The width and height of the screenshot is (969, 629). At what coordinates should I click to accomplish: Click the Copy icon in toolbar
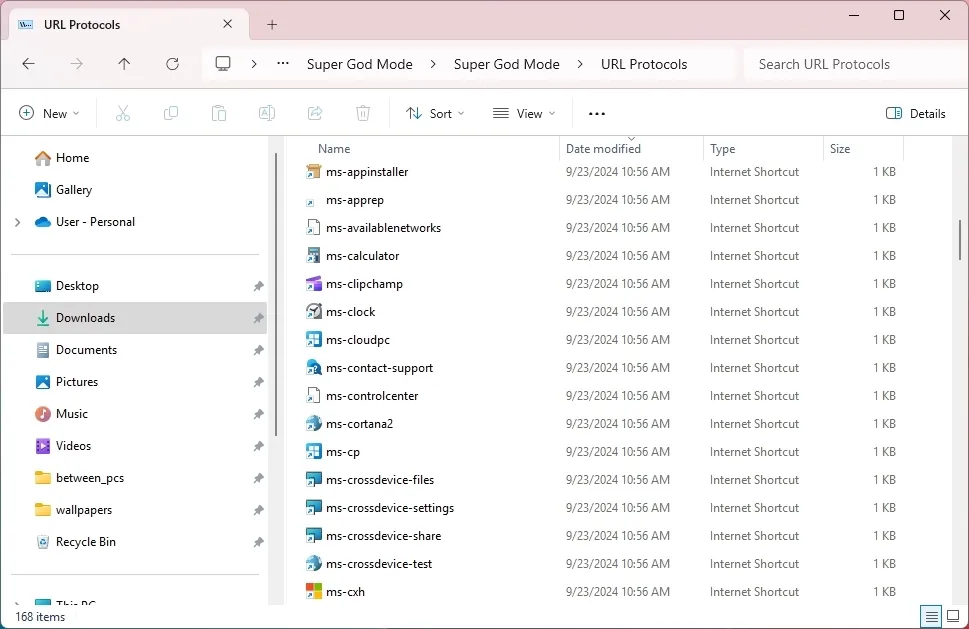(170, 113)
